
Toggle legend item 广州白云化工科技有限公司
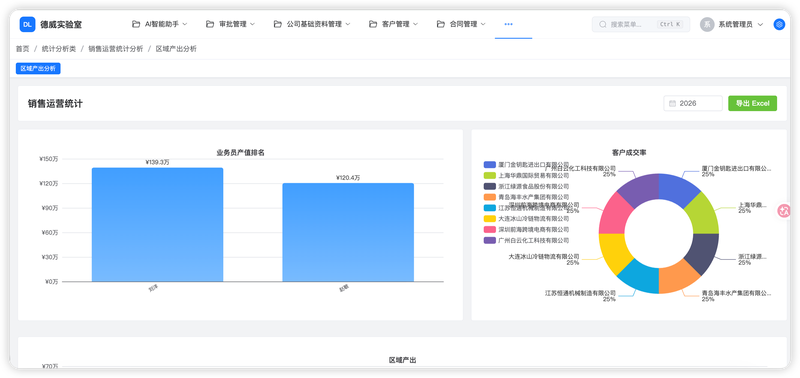click(x=526, y=240)
